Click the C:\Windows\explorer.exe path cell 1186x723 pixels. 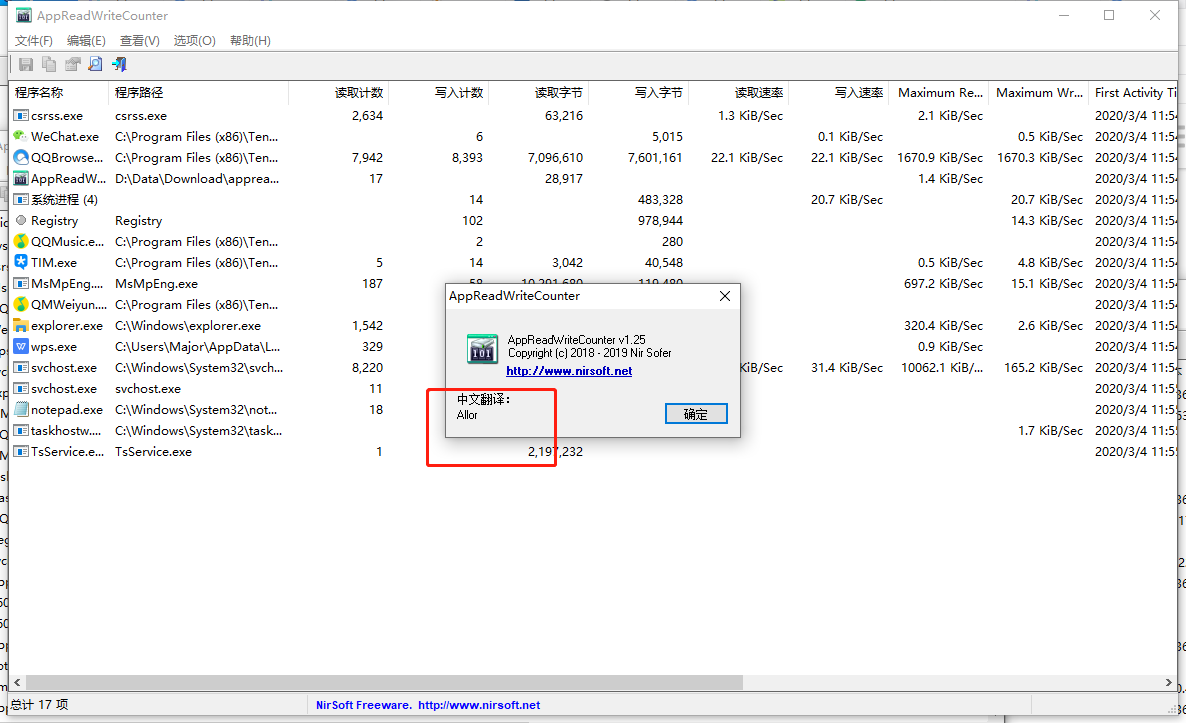(x=188, y=326)
